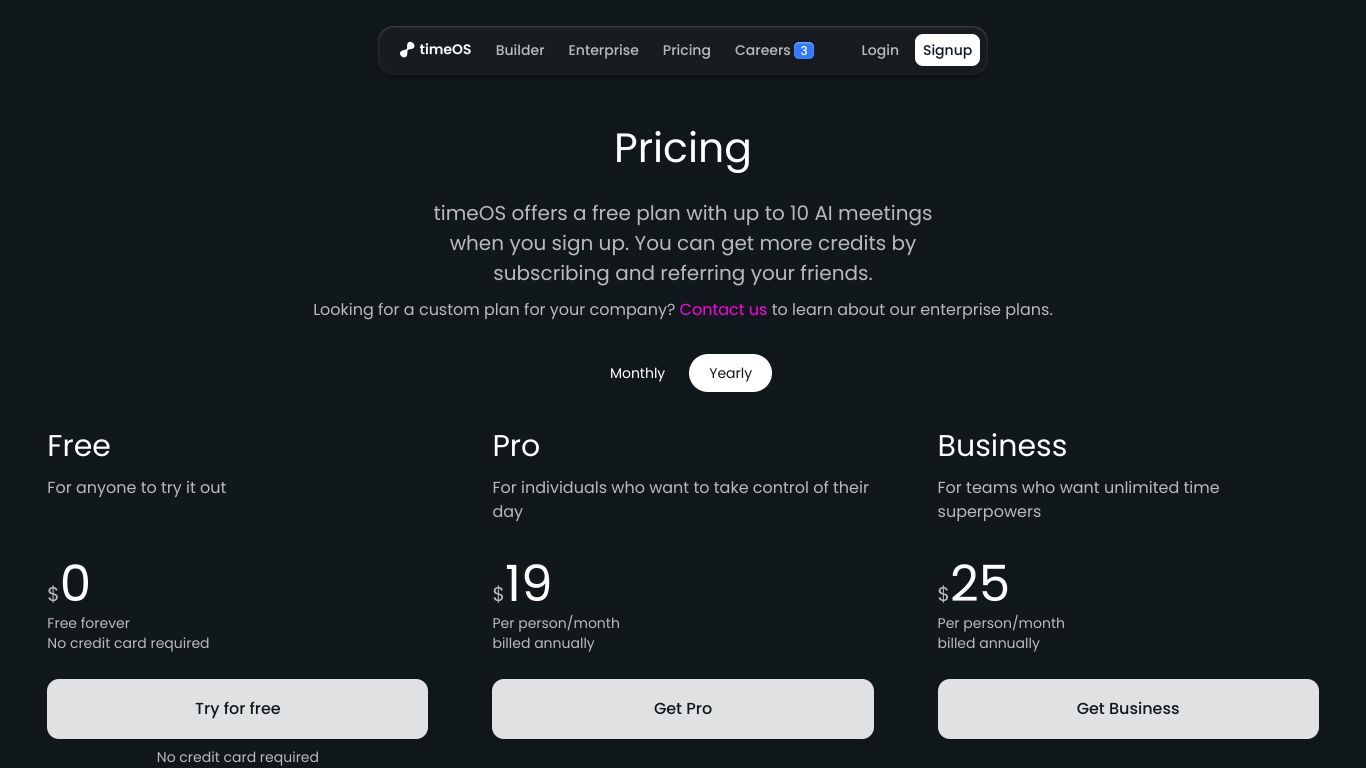Select Pricing in the navigation bar

686,50
